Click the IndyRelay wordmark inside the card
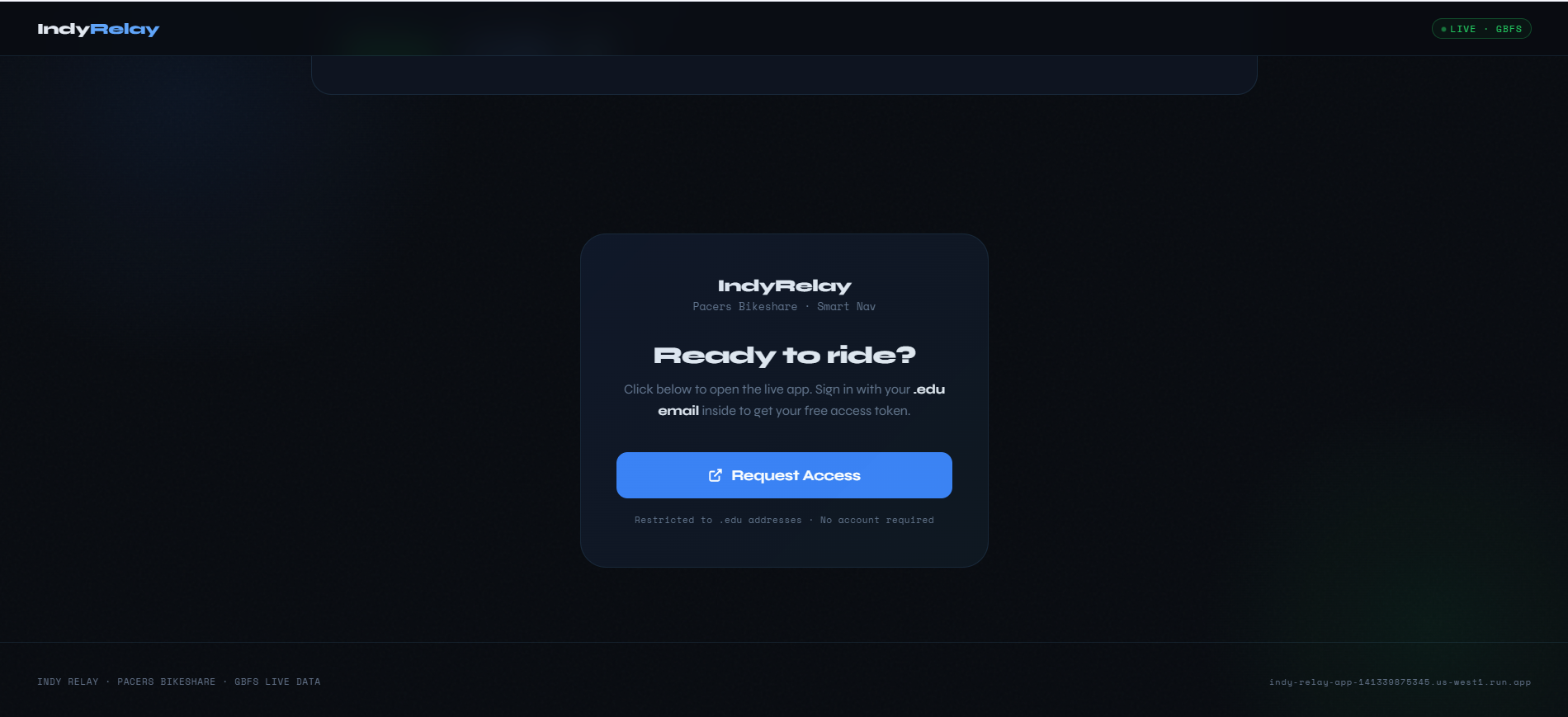This screenshot has height=717, width=1568. [784, 285]
